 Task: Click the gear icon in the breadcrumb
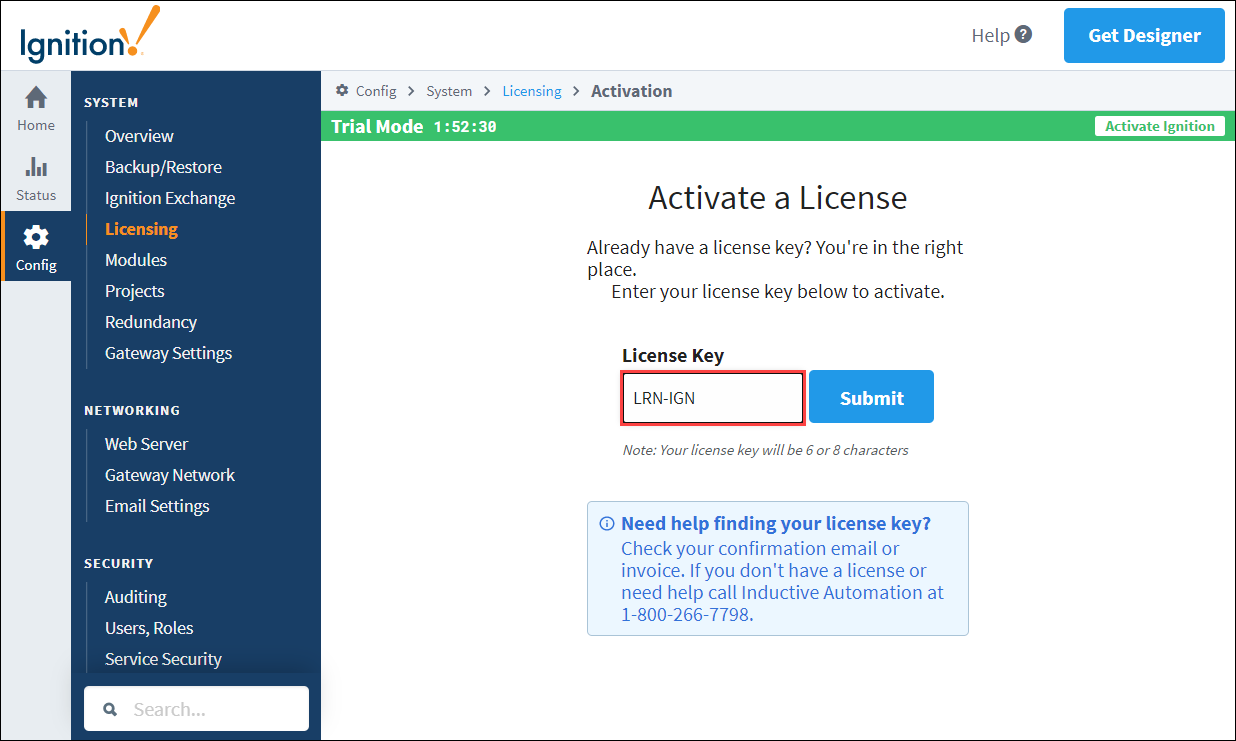pos(342,91)
